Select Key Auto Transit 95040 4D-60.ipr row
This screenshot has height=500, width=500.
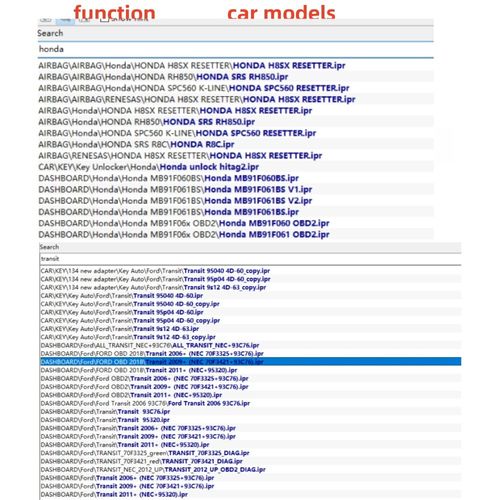pyautogui.click(x=250, y=296)
